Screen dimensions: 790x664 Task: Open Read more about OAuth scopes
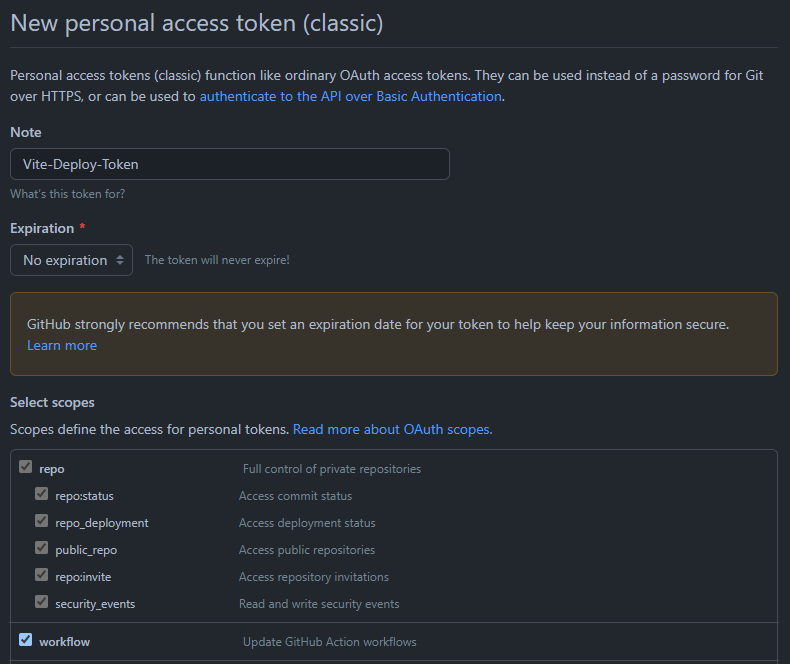click(x=392, y=429)
